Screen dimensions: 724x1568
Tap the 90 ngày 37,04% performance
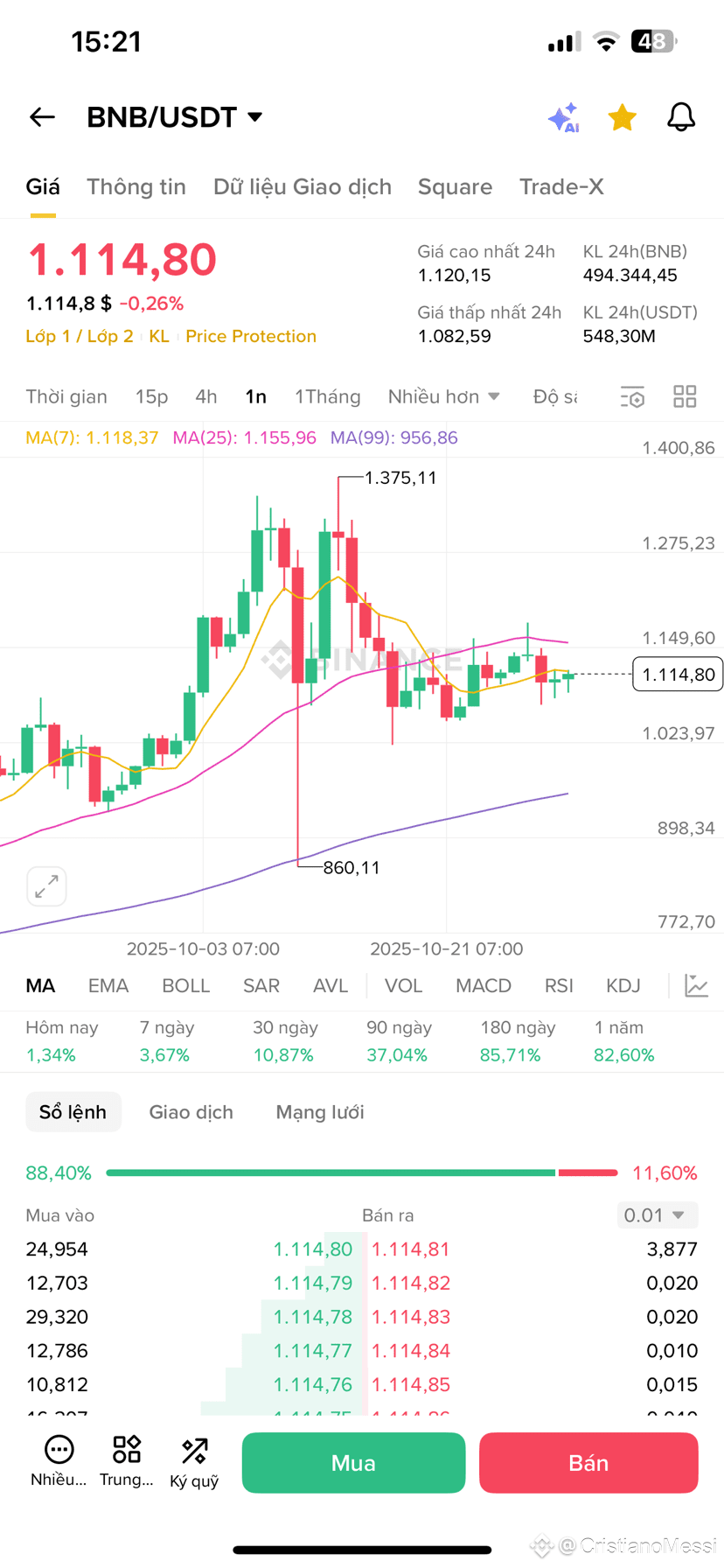[x=399, y=1041]
